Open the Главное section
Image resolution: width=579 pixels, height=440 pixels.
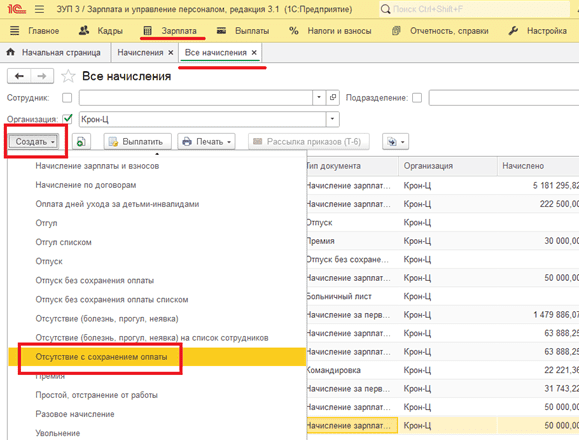tap(35, 31)
